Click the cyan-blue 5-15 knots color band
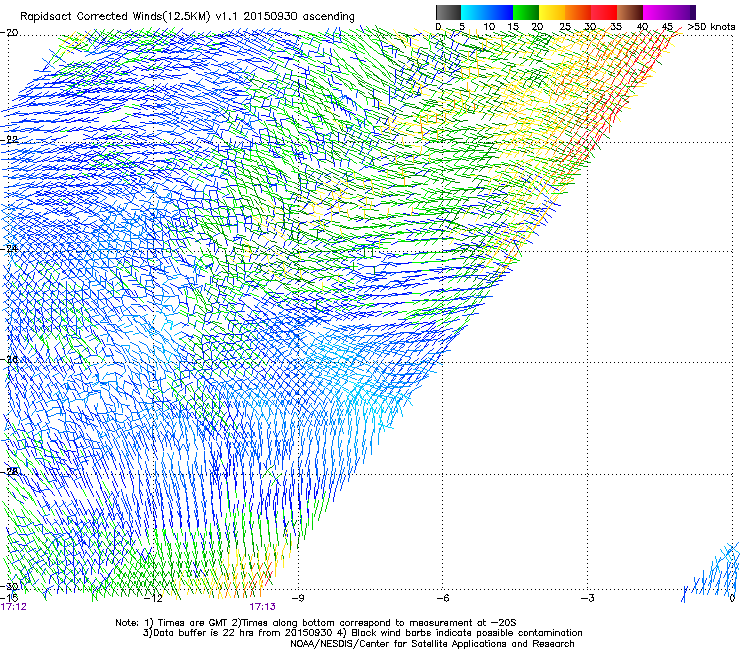This screenshot has height=650, width=740. point(487,12)
